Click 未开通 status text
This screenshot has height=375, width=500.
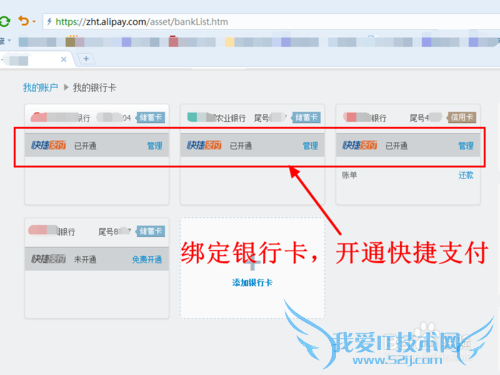point(85,259)
